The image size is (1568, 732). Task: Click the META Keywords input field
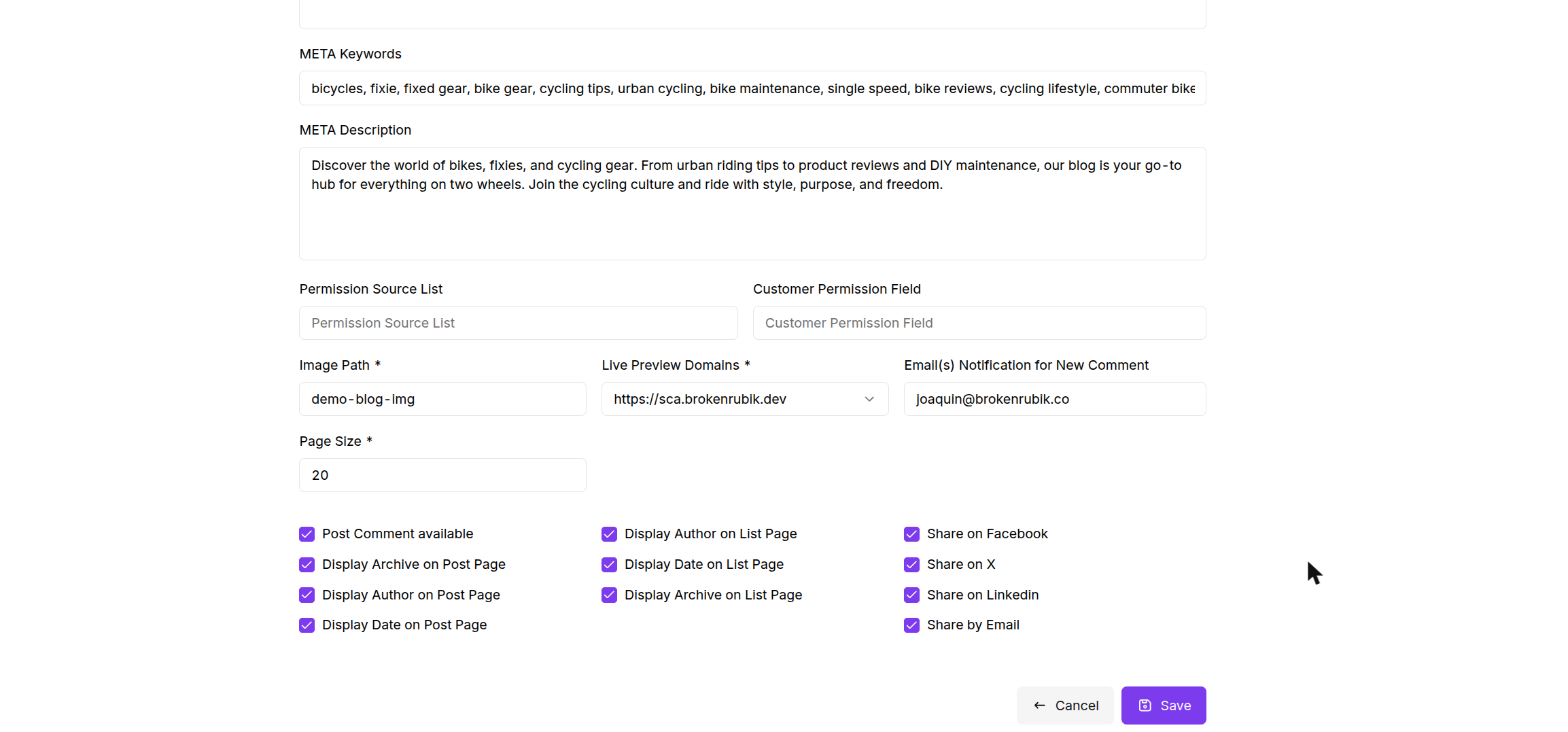point(752,88)
